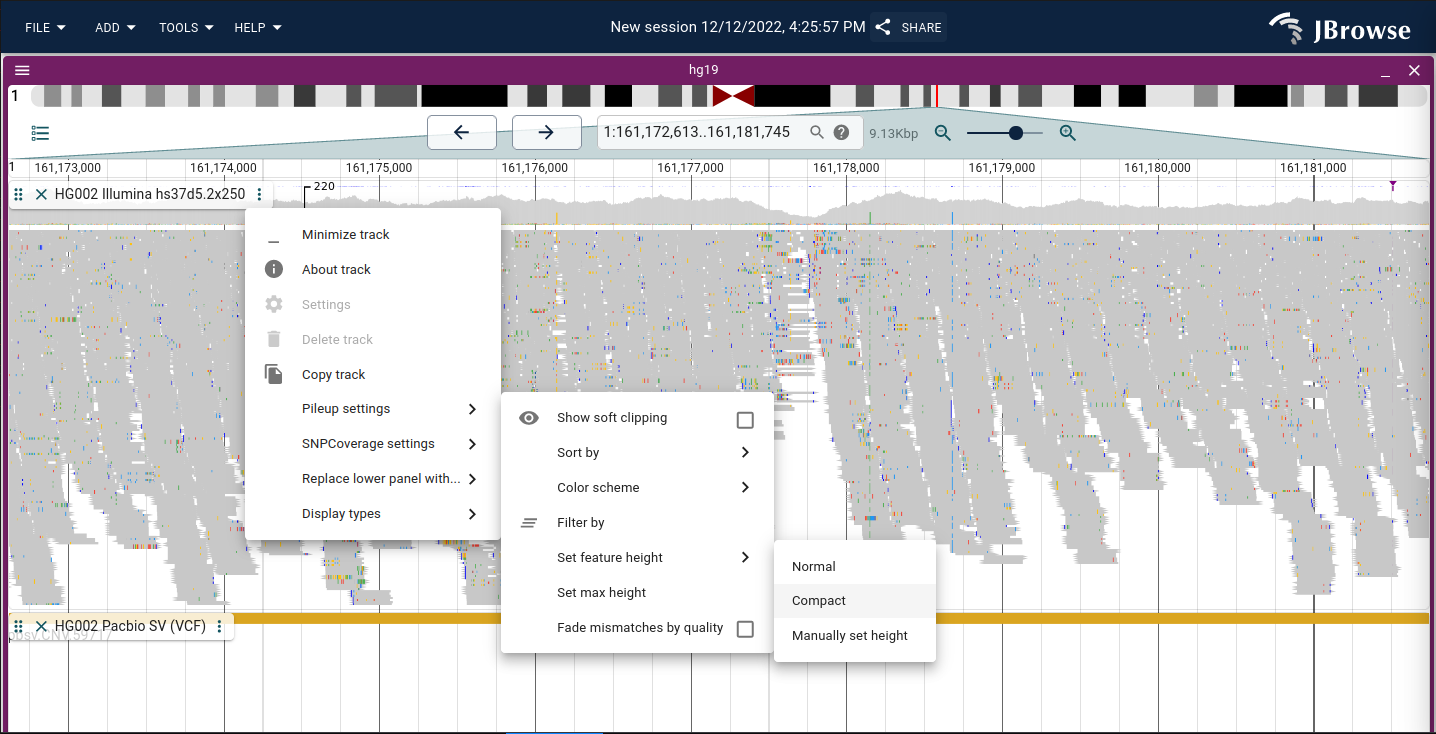Pan right with forward arrow button

tap(546, 132)
